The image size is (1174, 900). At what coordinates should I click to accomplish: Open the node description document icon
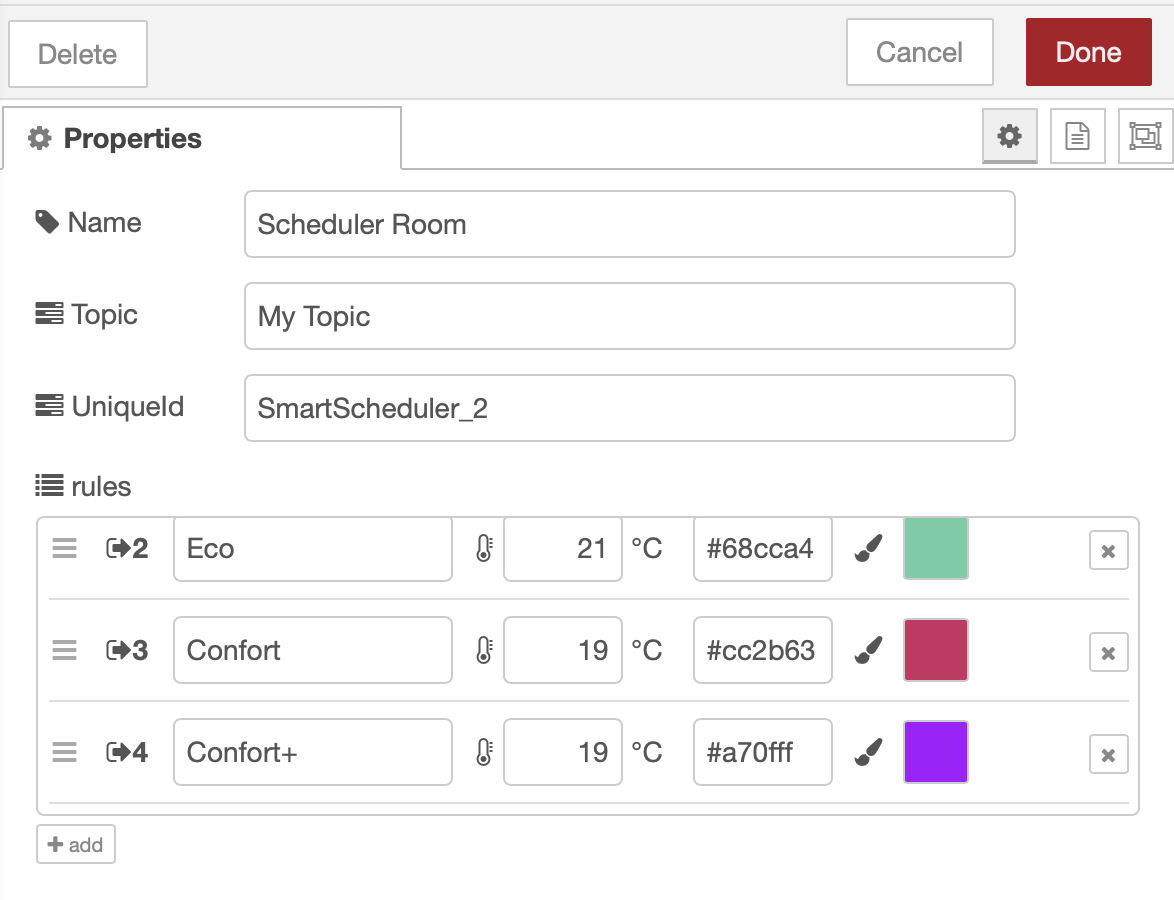point(1077,136)
